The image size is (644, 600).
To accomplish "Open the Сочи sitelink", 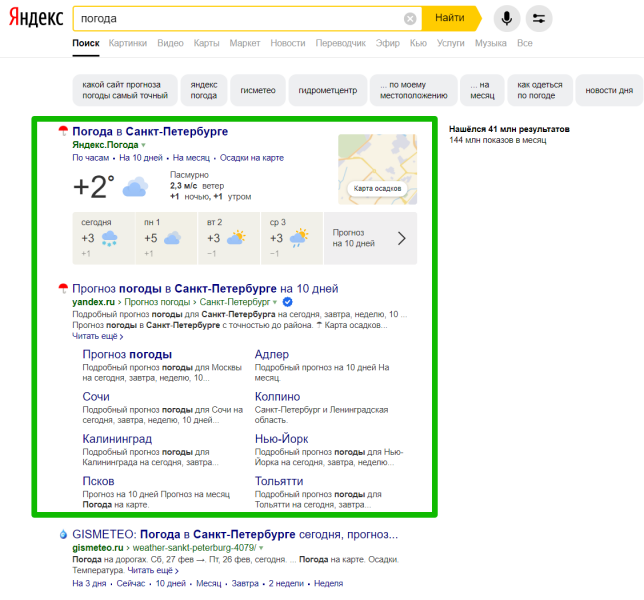I will click(96, 396).
